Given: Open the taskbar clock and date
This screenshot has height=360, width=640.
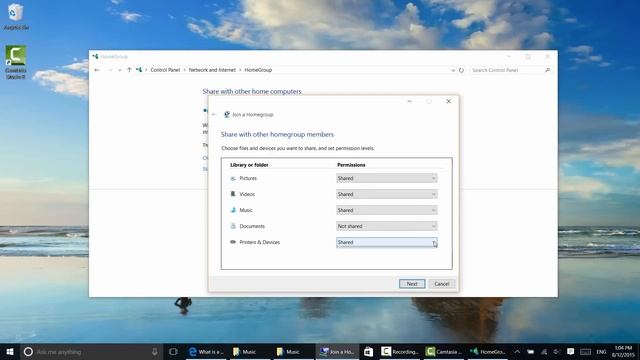Looking at the screenshot, I should (x=623, y=351).
